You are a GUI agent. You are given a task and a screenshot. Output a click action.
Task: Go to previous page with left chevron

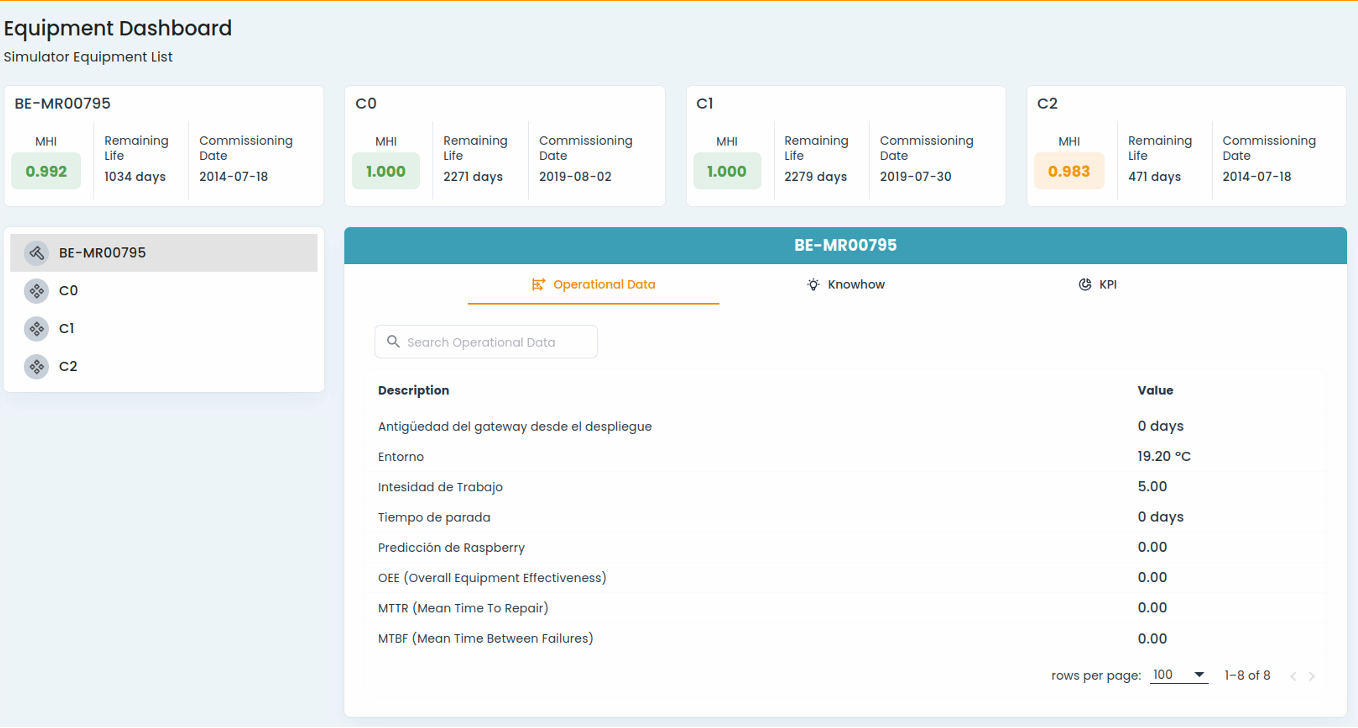1293,676
